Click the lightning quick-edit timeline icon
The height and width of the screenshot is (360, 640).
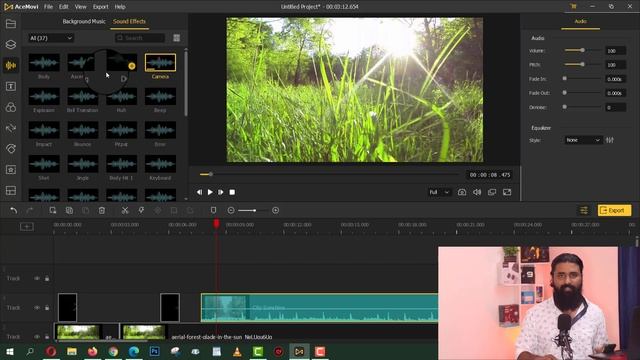141,210
